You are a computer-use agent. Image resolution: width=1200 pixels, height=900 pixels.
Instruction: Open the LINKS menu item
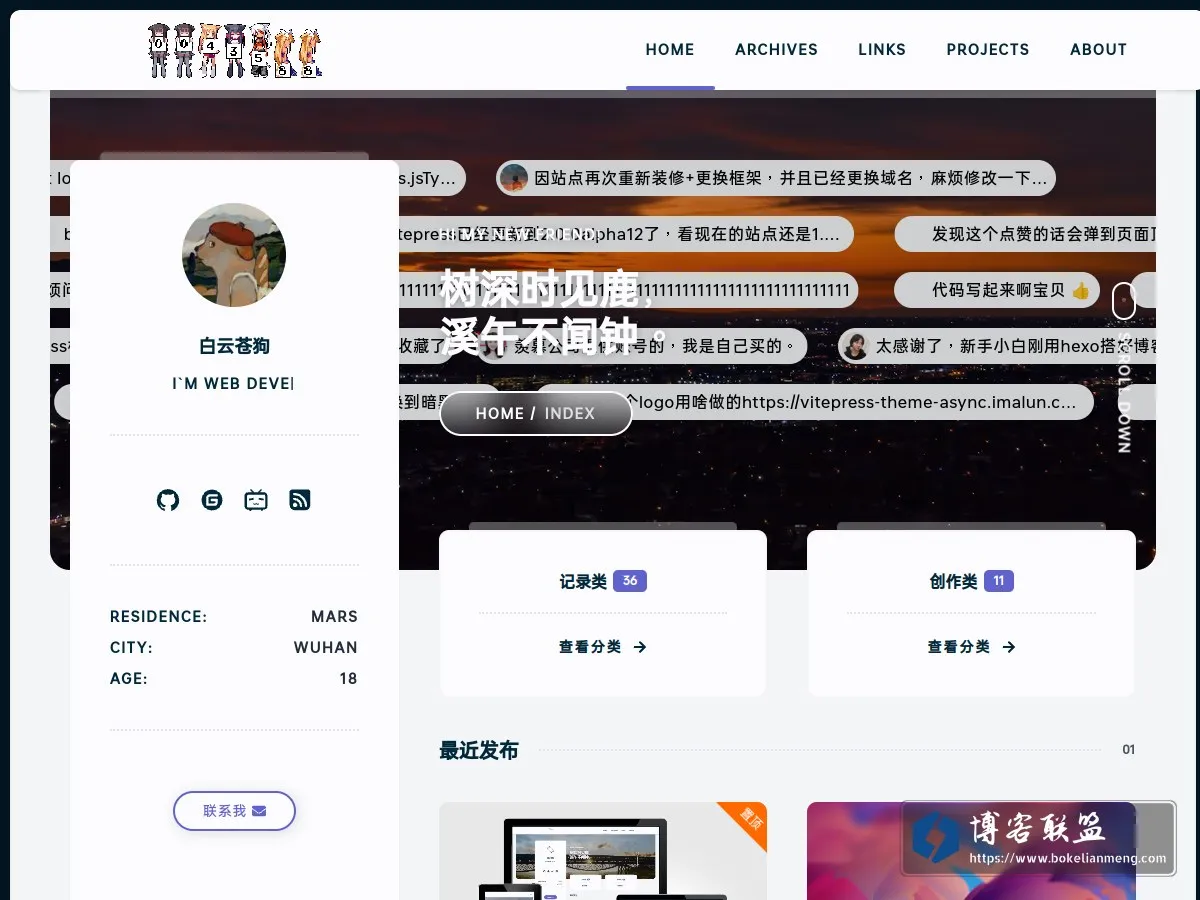point(882,49)
